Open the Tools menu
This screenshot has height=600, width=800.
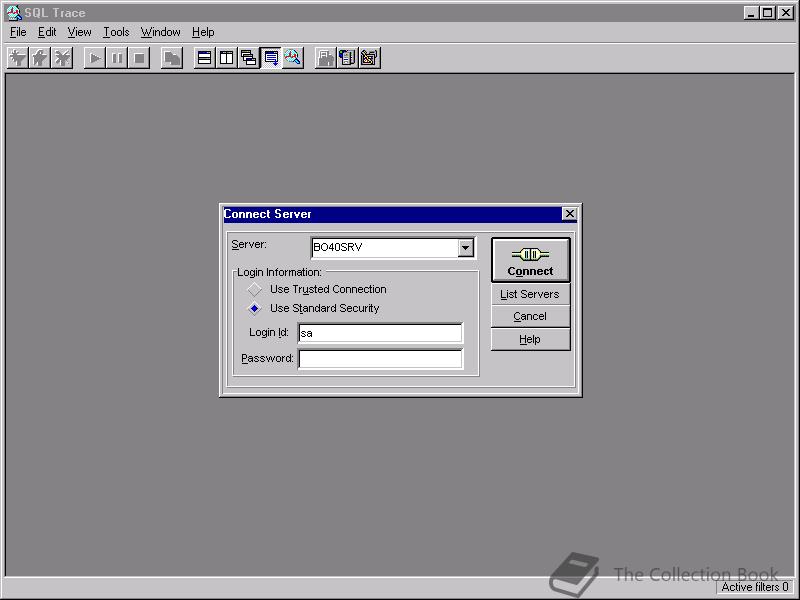(116, 32)
